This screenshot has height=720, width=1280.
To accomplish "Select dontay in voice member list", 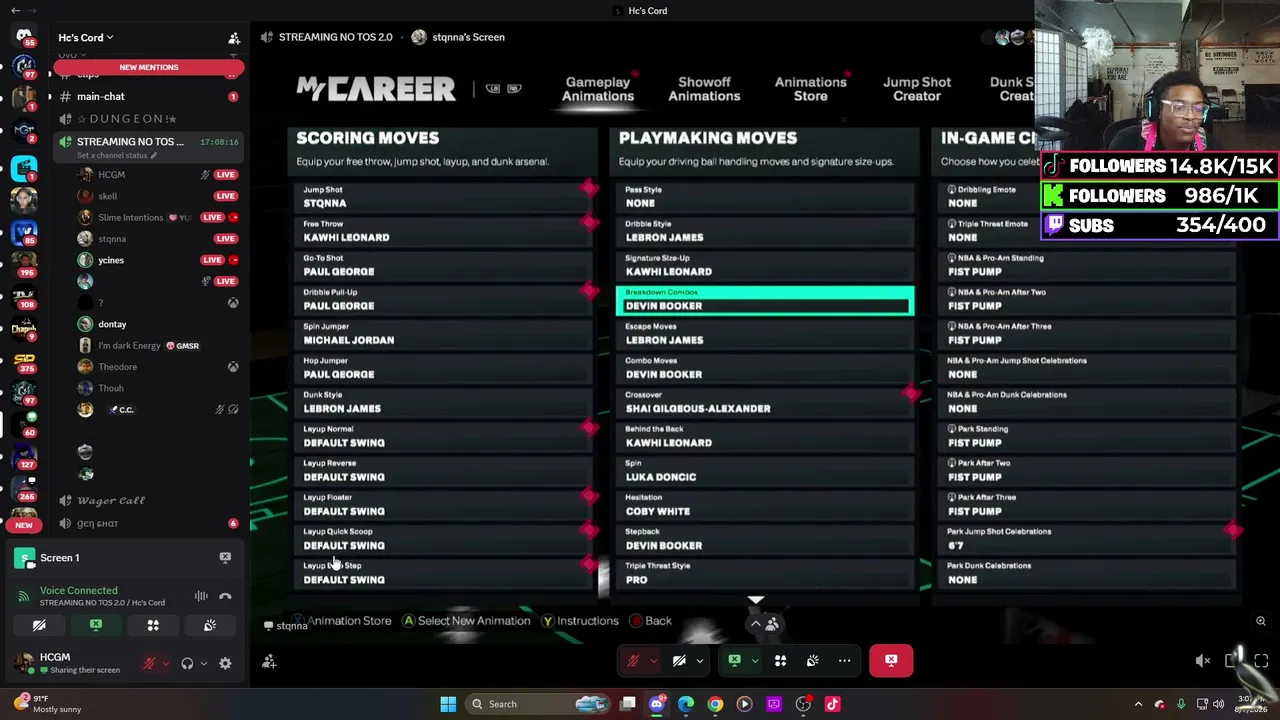I will tap(112, 324).
